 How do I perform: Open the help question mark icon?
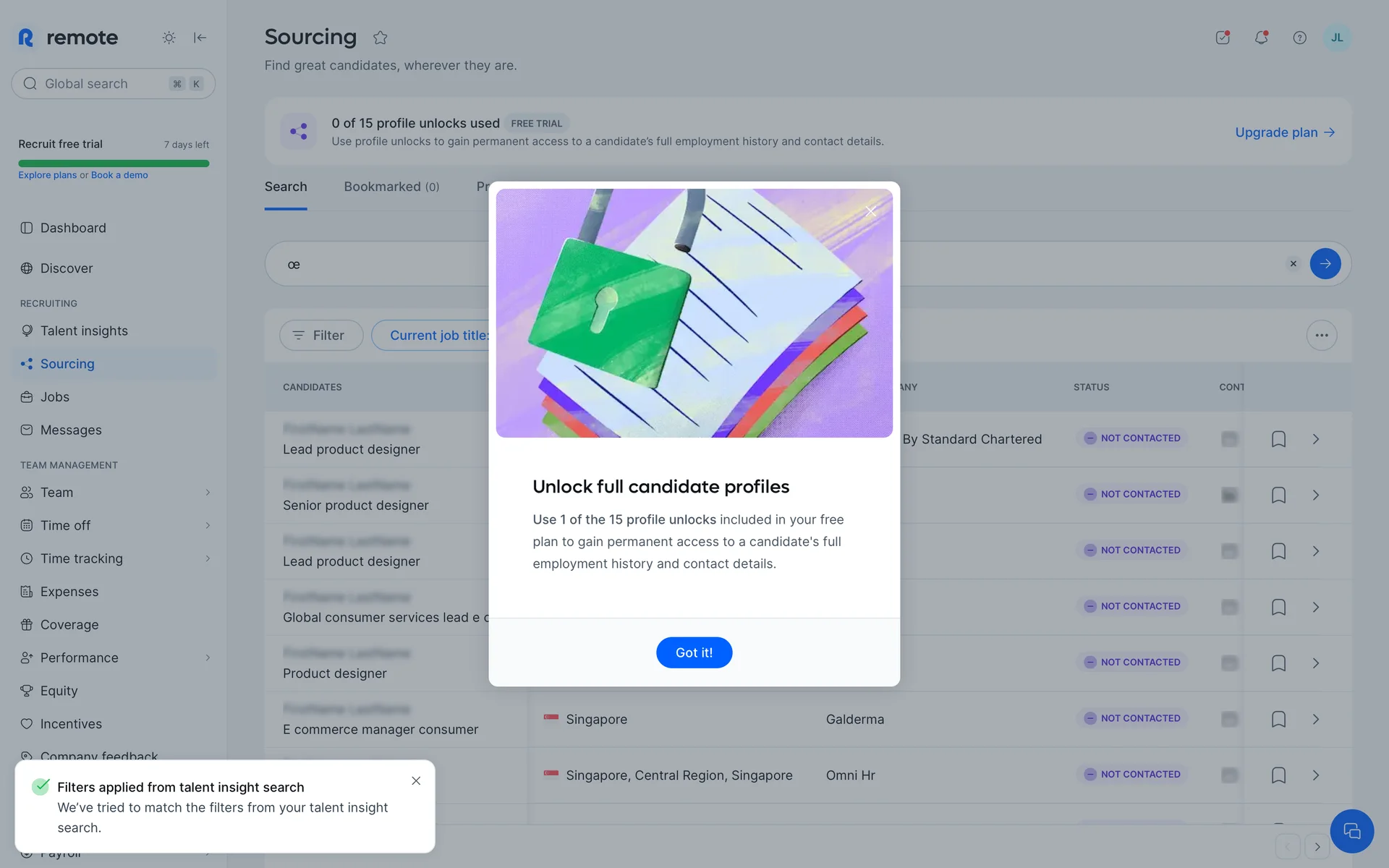(x=1299, y=38)
